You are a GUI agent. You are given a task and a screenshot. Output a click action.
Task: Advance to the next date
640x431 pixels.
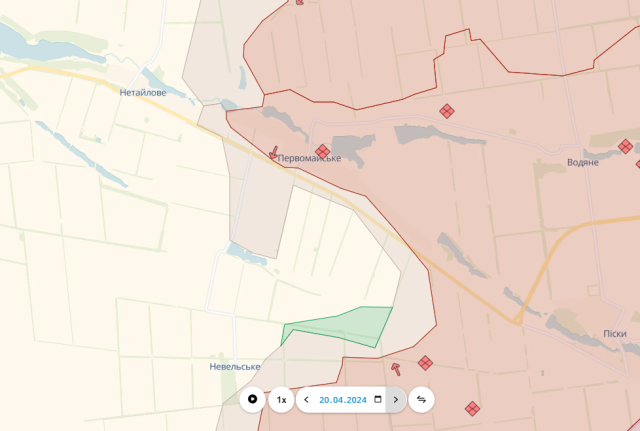pos(396,400)
